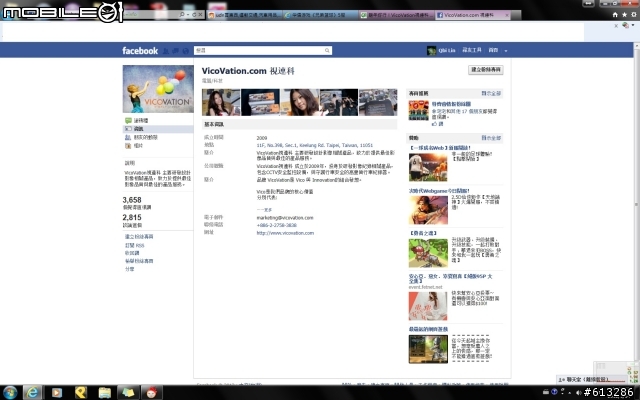Open friend requests icon in Facebook header
The width and height of the screenshot is (640, 400).
tap(166, 51)
